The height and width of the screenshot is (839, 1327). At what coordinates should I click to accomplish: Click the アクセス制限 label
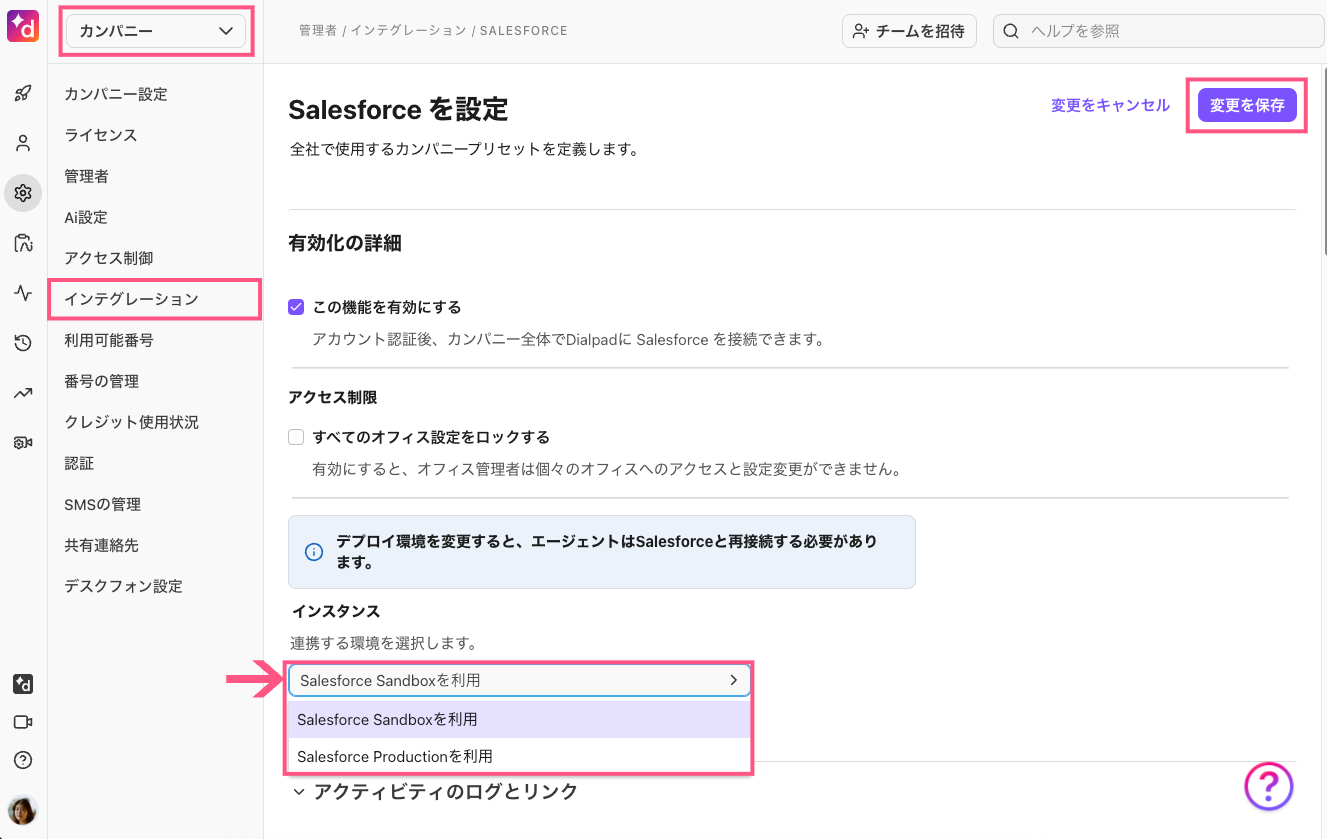333,397
